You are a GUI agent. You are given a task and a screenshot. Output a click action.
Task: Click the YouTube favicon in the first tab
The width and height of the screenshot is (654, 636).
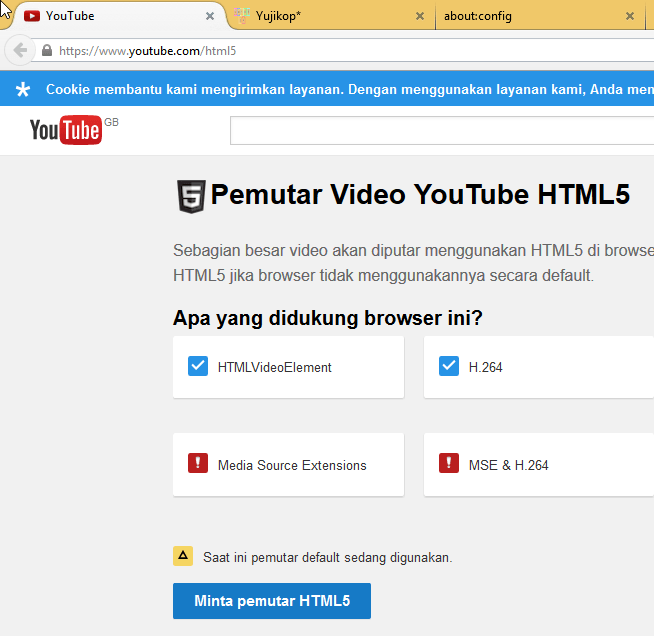[x=32, y=16]
